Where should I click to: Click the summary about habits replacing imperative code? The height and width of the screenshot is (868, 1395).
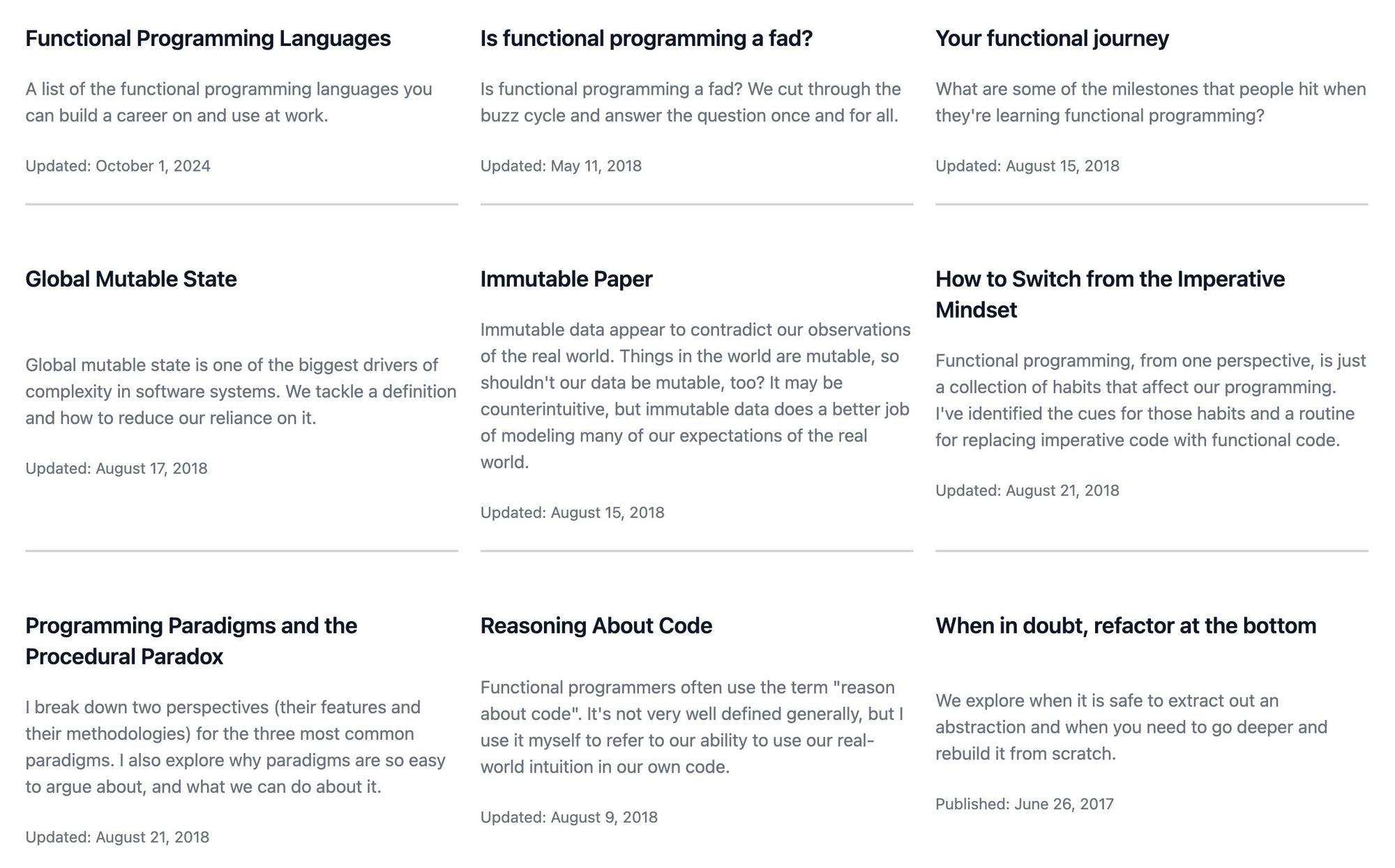tap(1150, 400)
